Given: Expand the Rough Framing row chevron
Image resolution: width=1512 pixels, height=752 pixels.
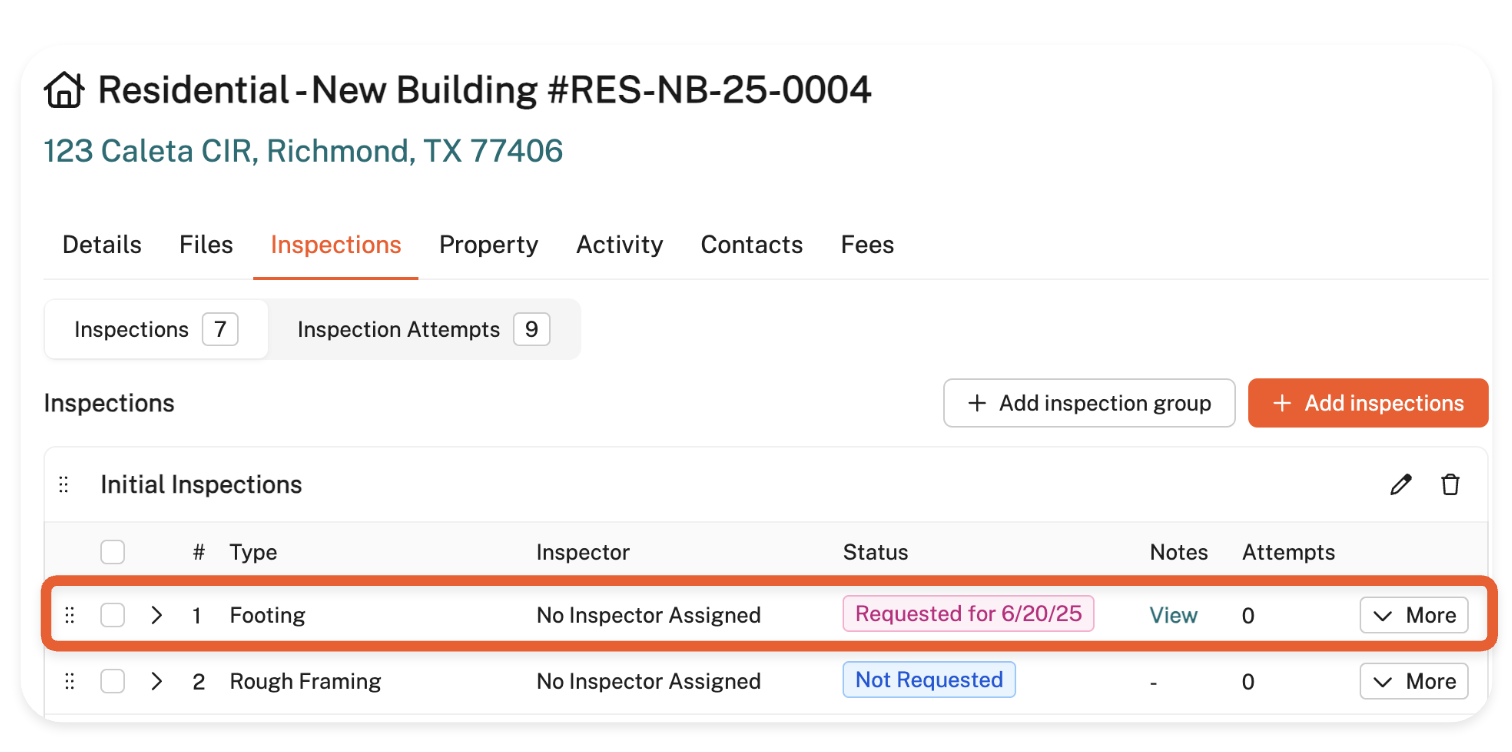Looking at the screenshot, I should (x=157, y=681).
